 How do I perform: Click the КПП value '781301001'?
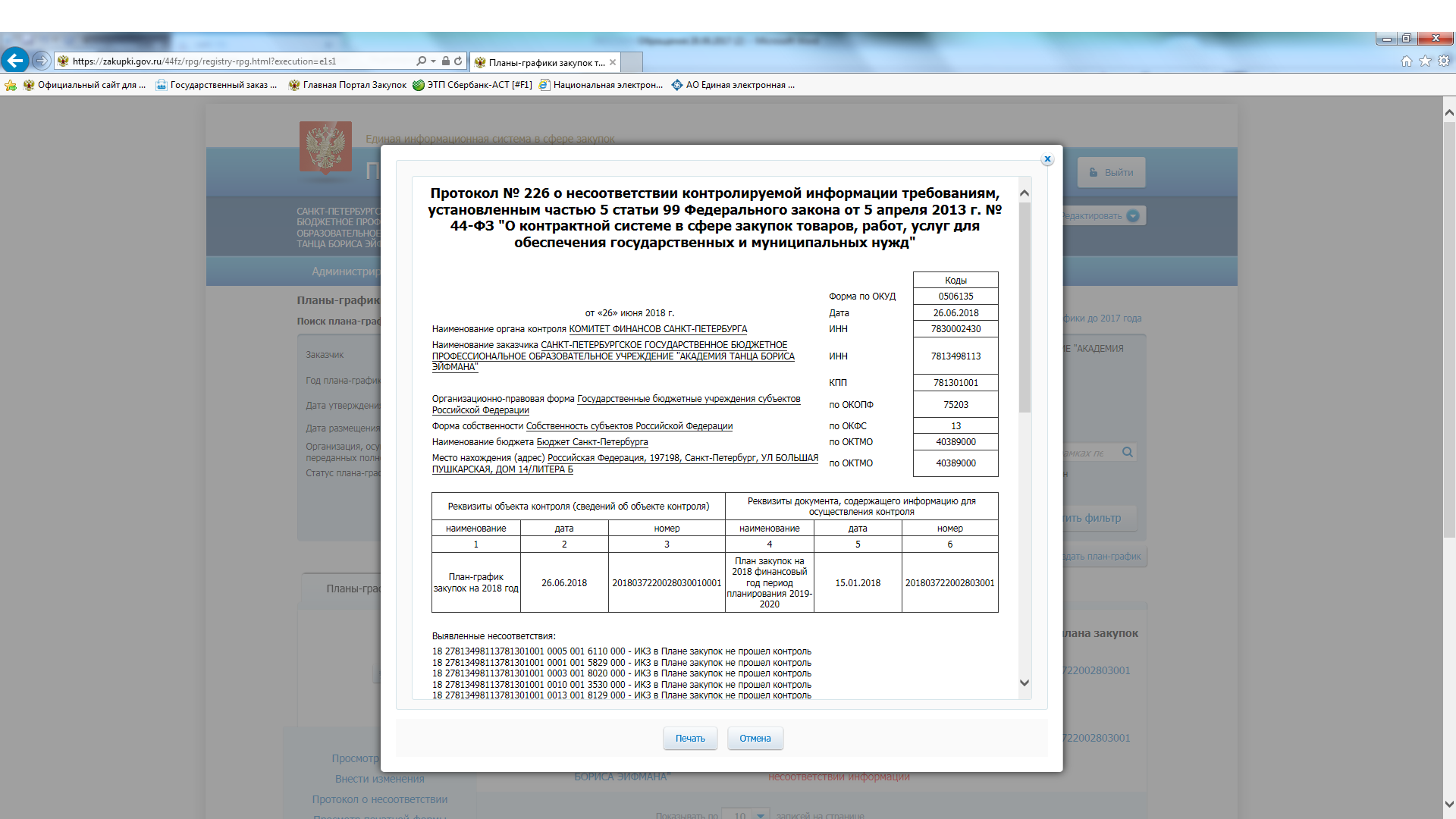[x=955, y=383]
